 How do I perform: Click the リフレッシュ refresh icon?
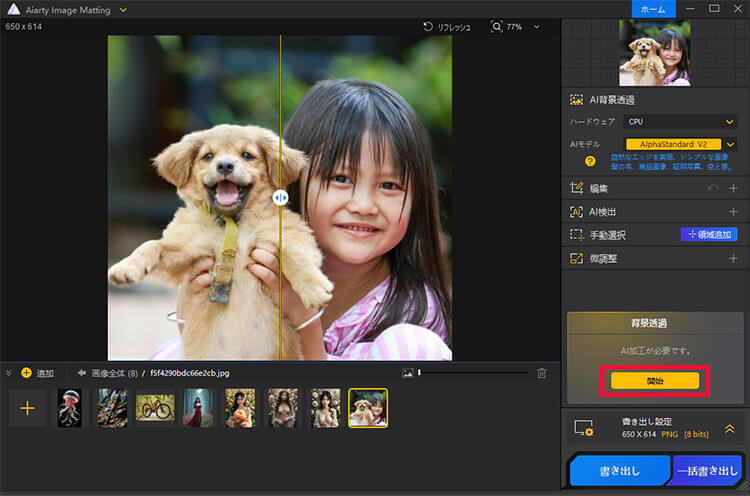click(429, 27)
